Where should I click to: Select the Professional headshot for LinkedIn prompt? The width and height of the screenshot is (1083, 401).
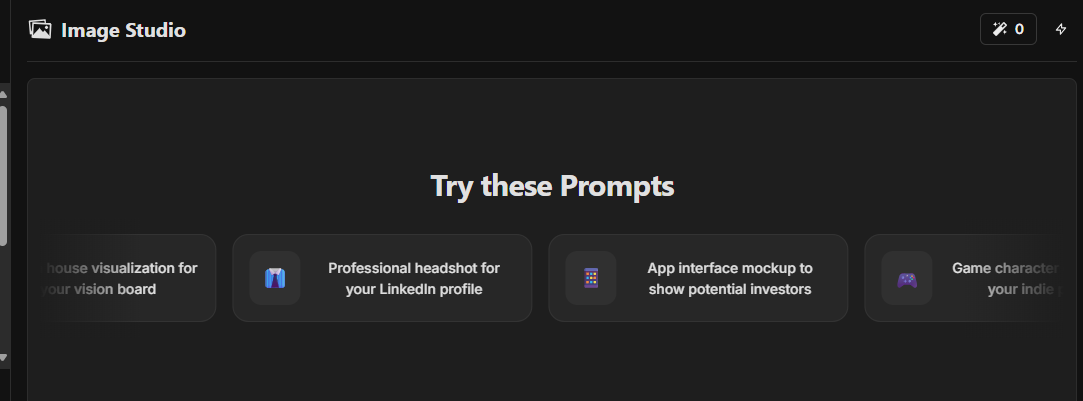382,278
